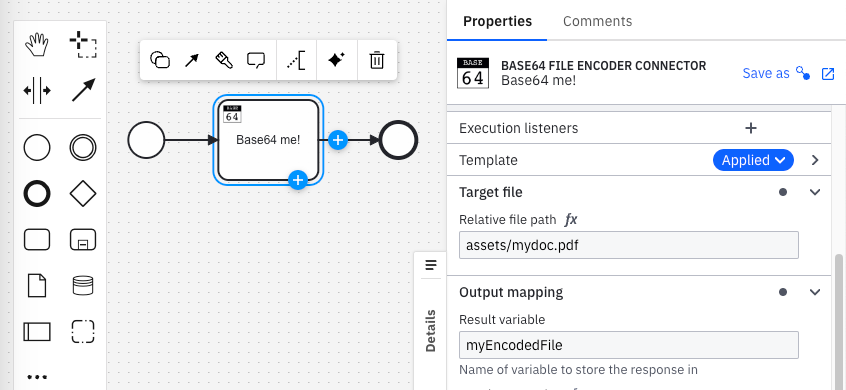Click plus button below Base64 task
Screen dimensions: 846x390
(298, 180)
